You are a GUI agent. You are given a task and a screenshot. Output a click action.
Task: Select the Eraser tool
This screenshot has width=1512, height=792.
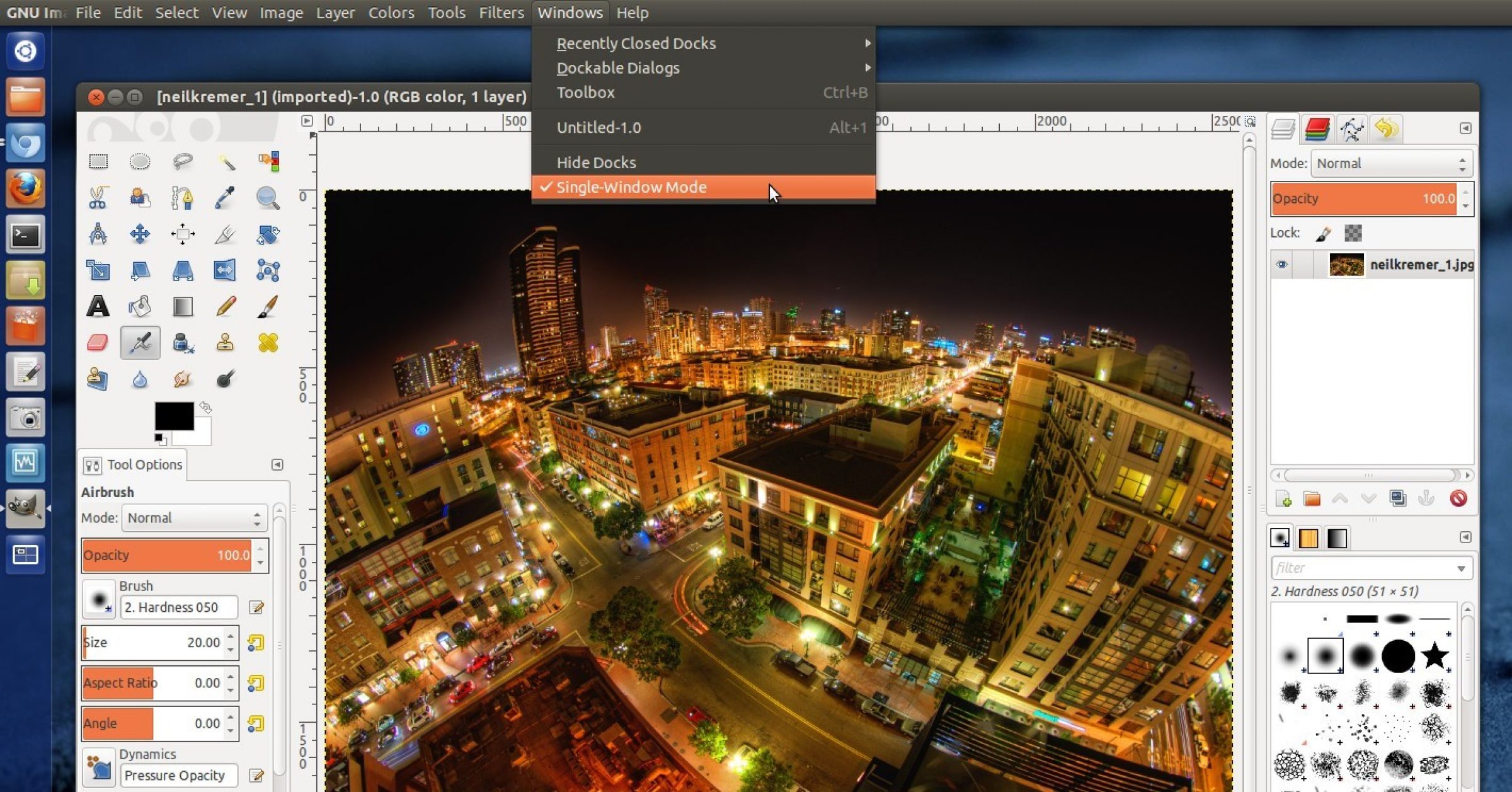[98, 343]
